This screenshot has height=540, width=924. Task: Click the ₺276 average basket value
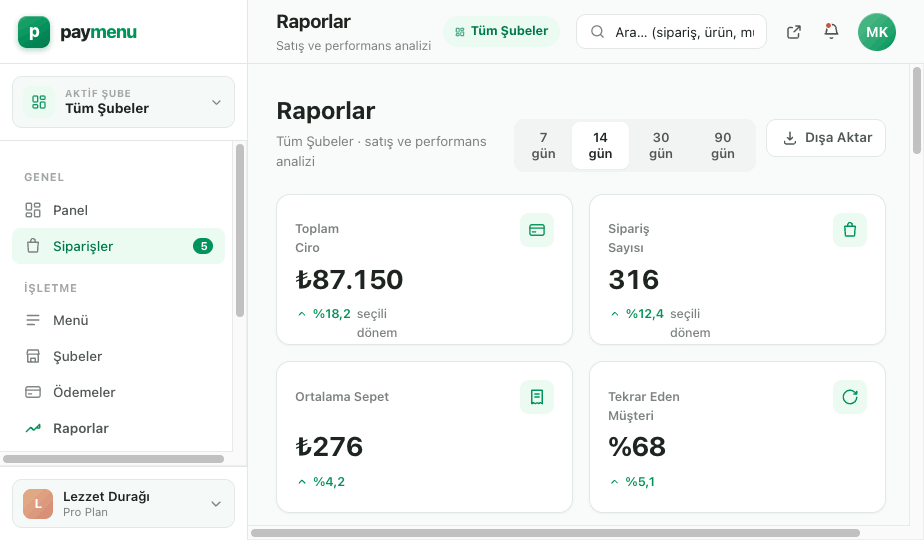coord(329,447)
